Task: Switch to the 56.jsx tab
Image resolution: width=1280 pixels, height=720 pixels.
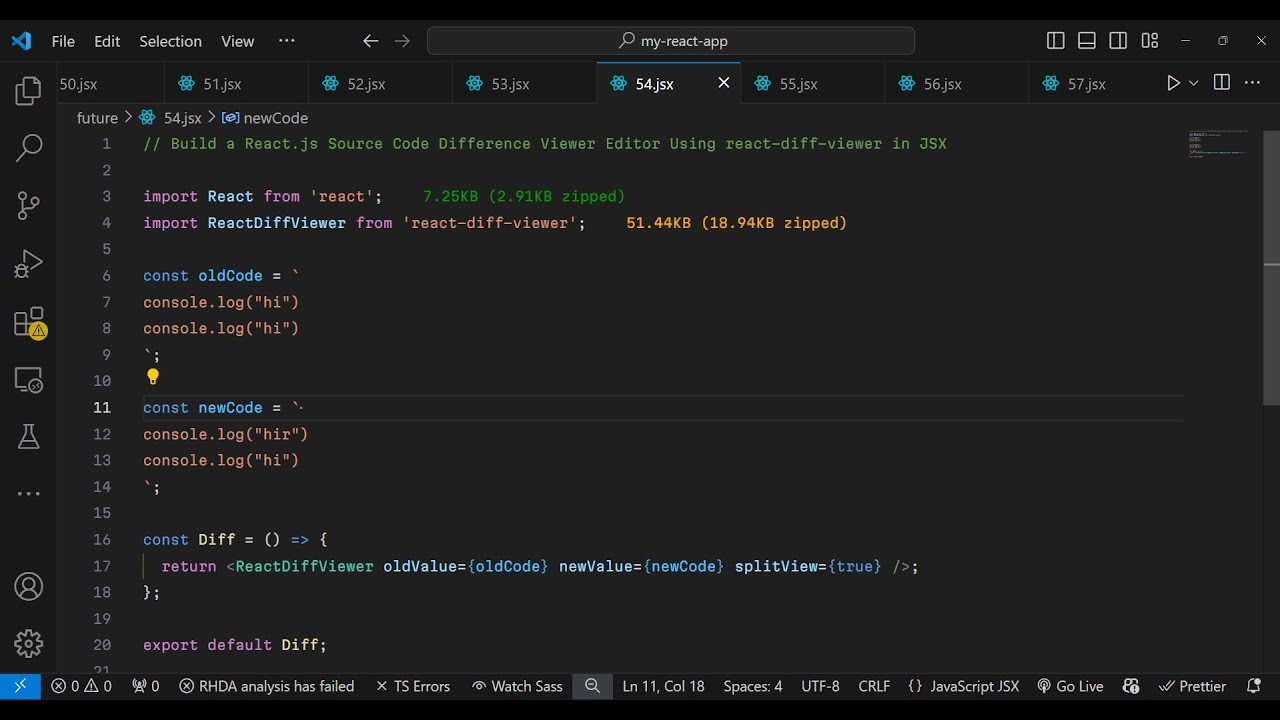Action: 956,84
